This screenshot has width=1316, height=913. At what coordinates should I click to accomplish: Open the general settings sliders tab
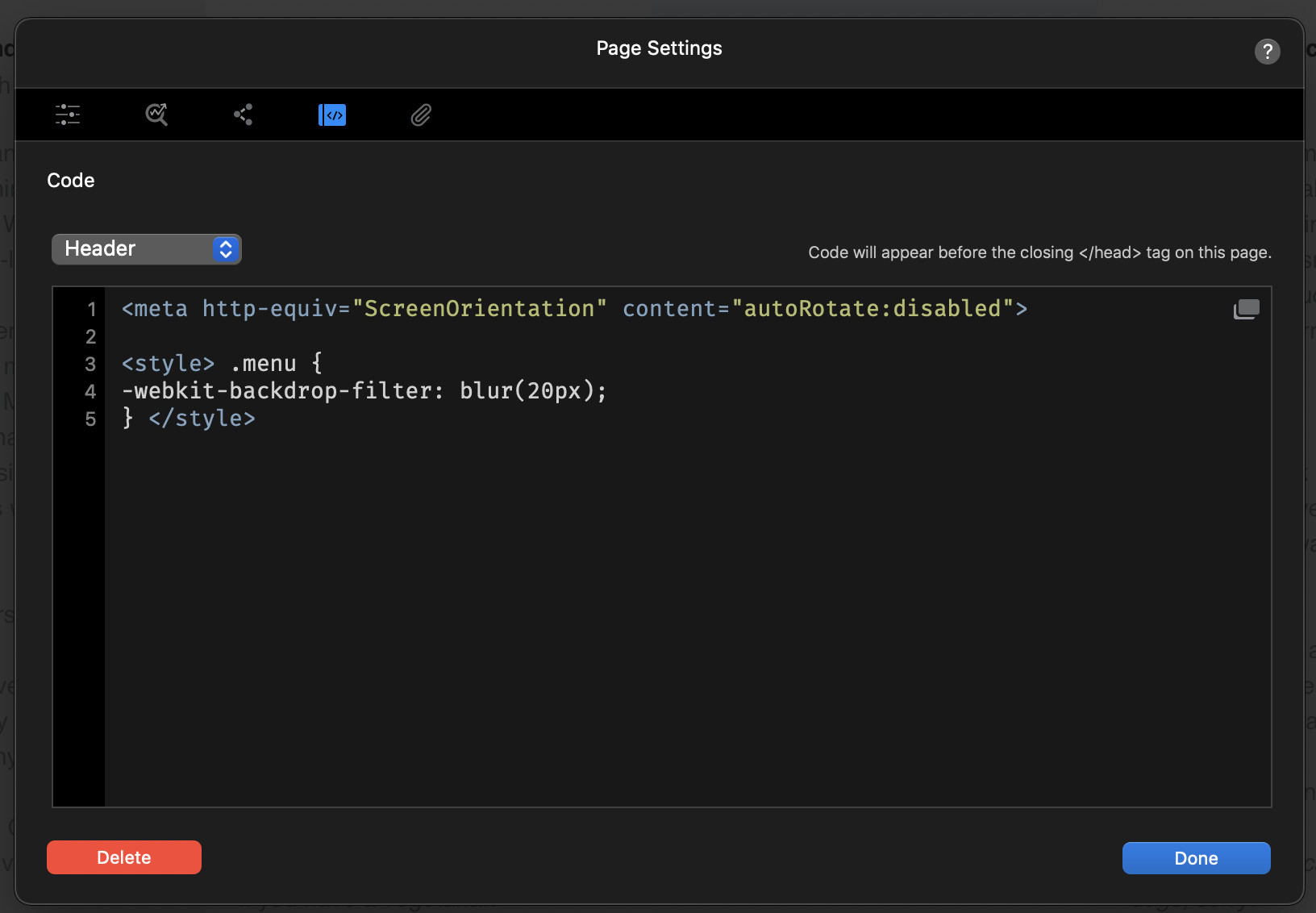tap(68, 115)
